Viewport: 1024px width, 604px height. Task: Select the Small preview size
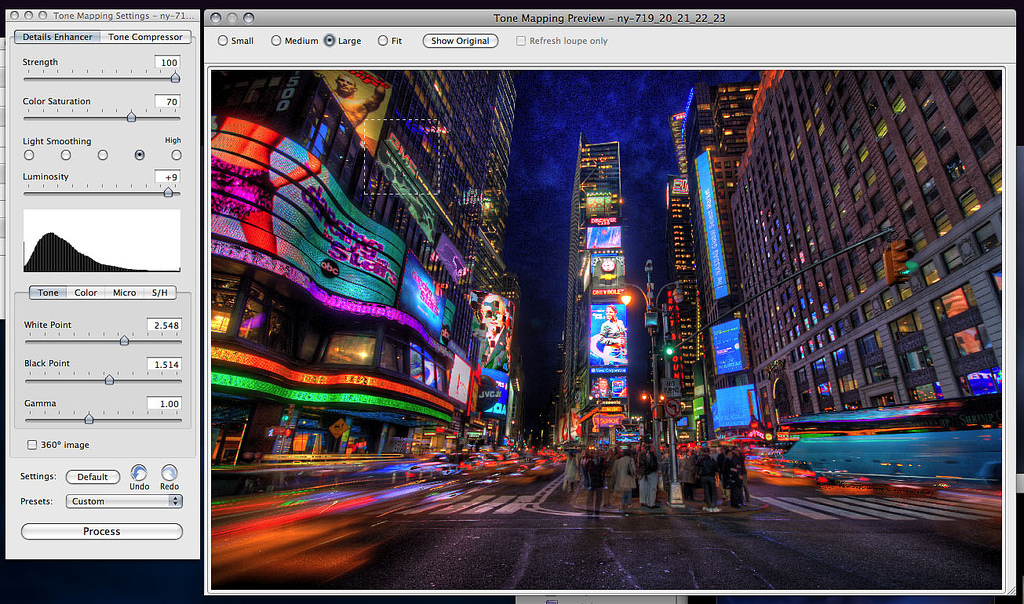point(223,40)
